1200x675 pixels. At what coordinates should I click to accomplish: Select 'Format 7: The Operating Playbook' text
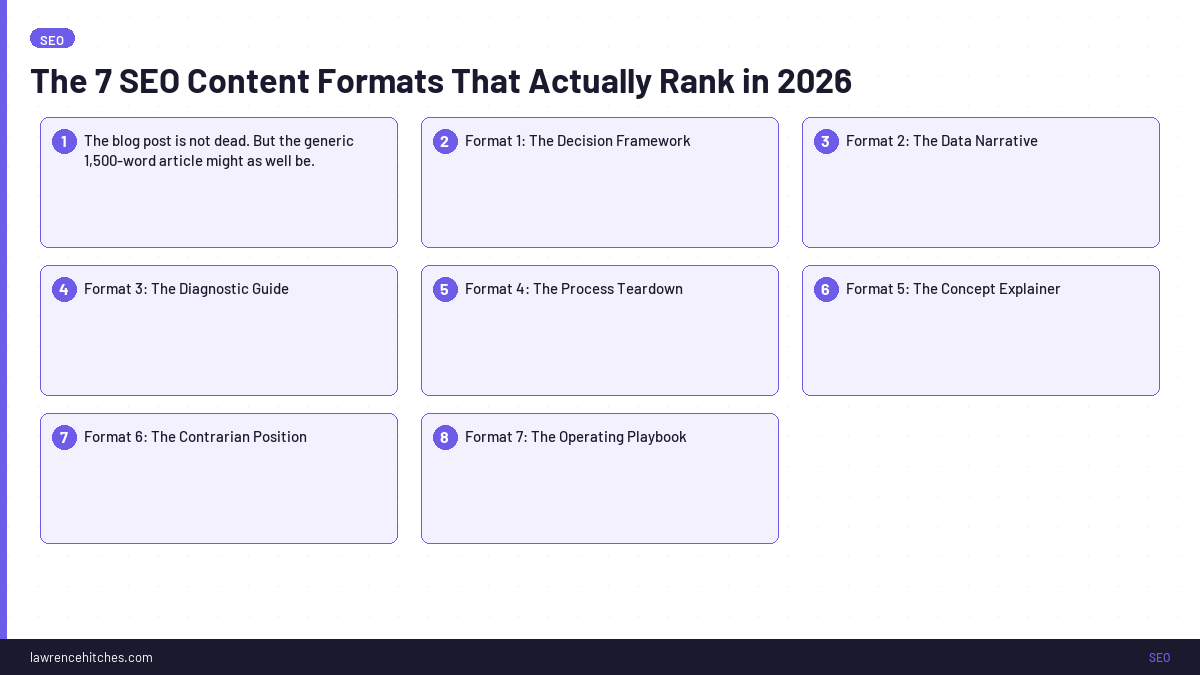[576, 437]
